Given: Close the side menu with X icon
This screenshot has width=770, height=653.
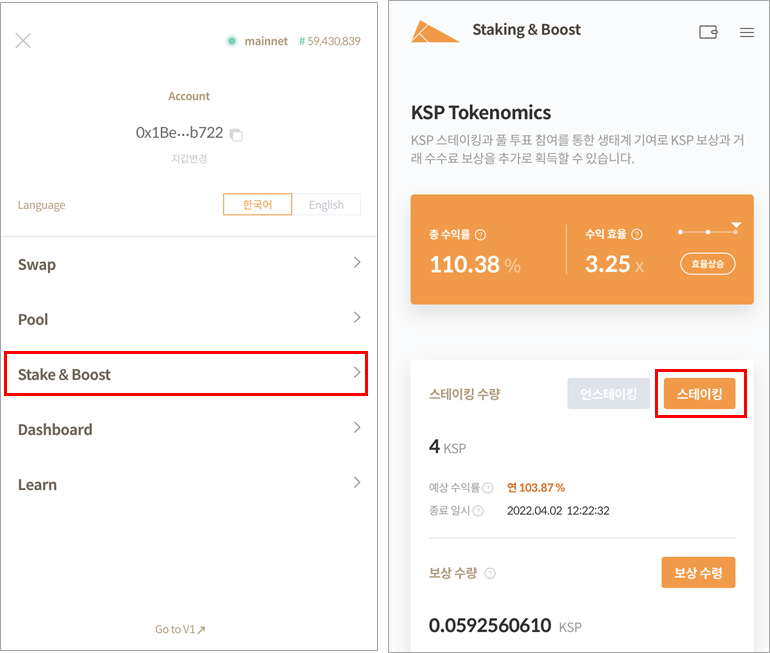Looking at the screenshot, I should (x=24, y=41).
